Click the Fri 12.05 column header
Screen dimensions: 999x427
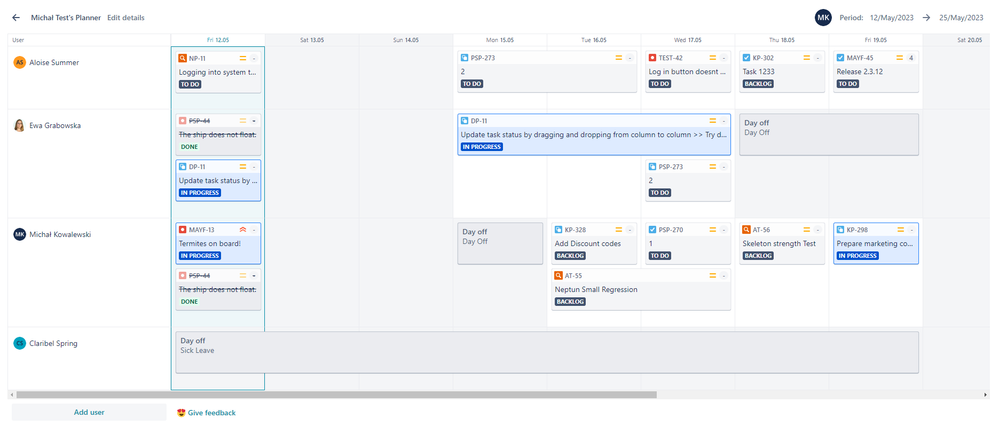218,40
